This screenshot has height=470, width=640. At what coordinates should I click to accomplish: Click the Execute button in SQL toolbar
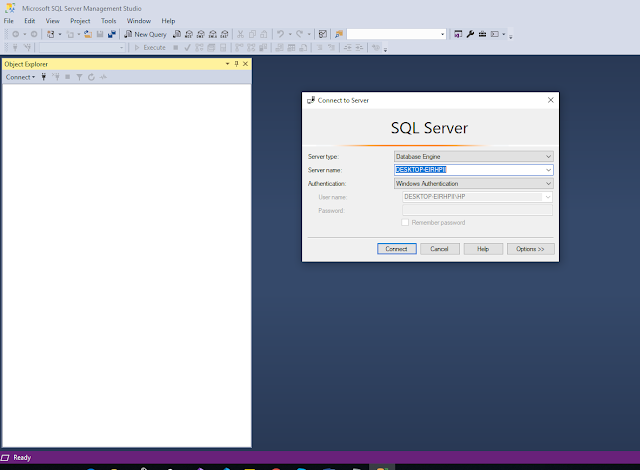tap(150, 48)
